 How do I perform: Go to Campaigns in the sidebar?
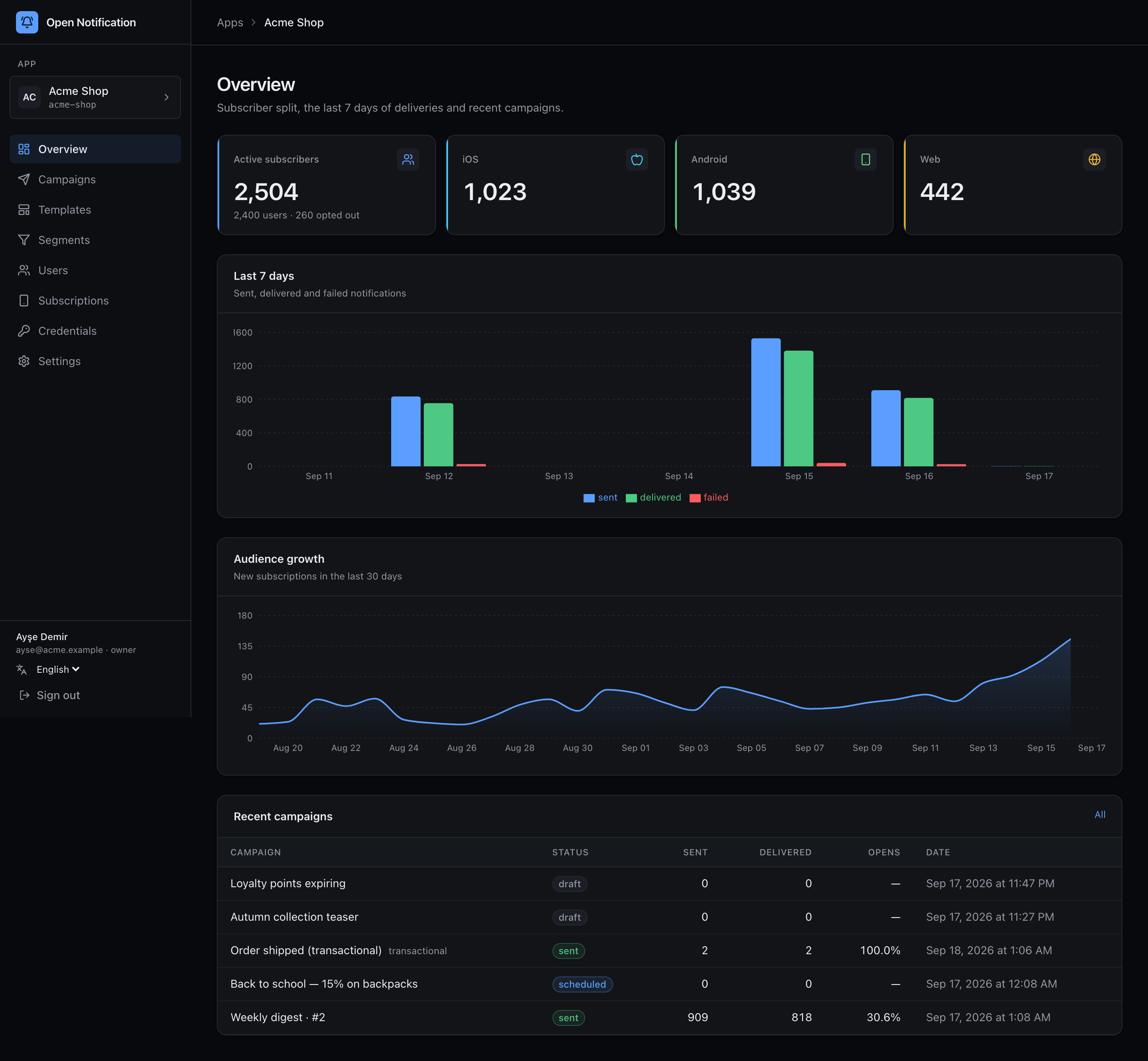[x=95, y=180]
